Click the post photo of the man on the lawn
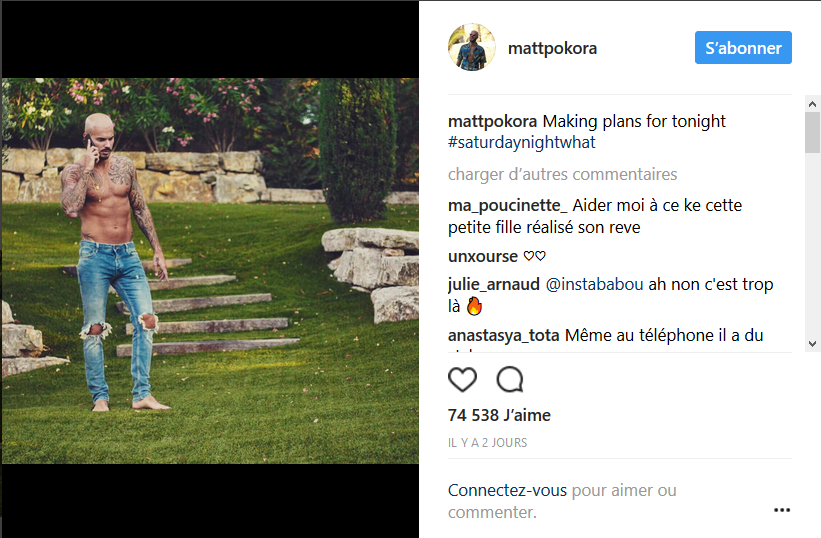821x538 pixels. tap(210, 270)
